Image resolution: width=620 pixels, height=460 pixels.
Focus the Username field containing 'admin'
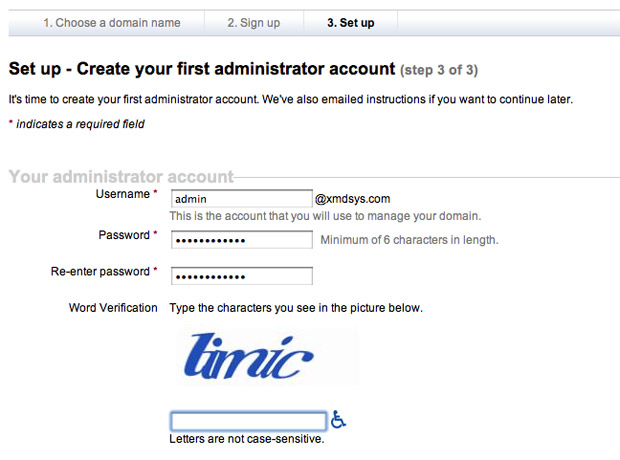[x=241, y=199]
